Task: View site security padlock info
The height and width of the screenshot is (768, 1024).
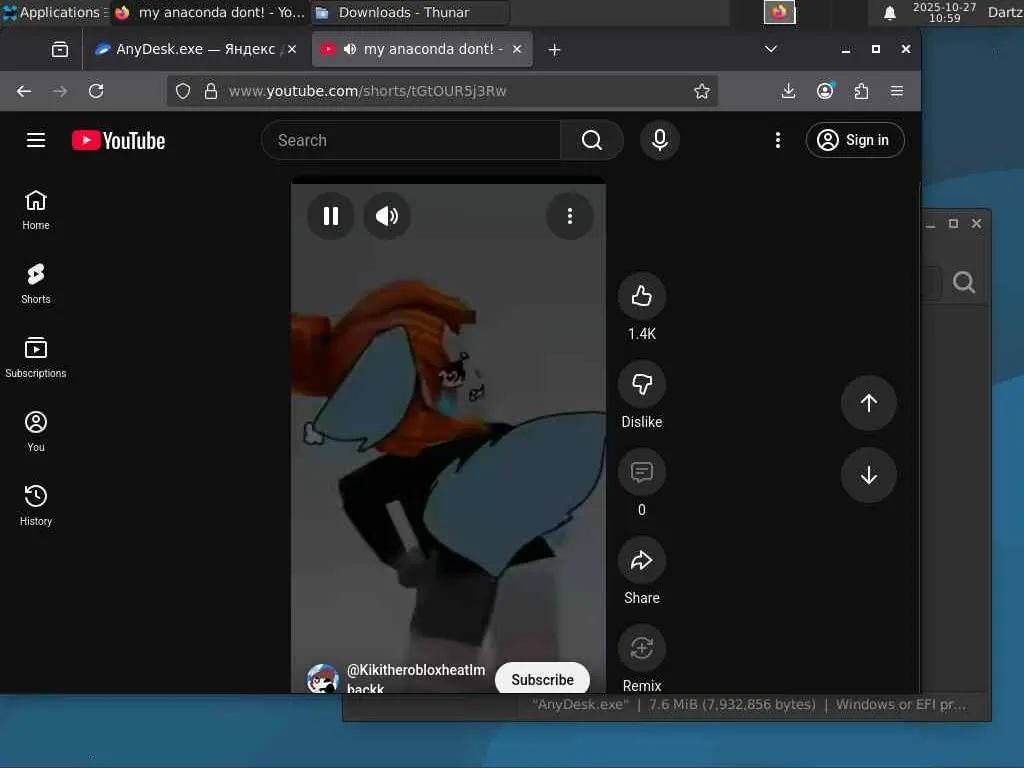Action: pyautogui.click(x=210, y=91)
